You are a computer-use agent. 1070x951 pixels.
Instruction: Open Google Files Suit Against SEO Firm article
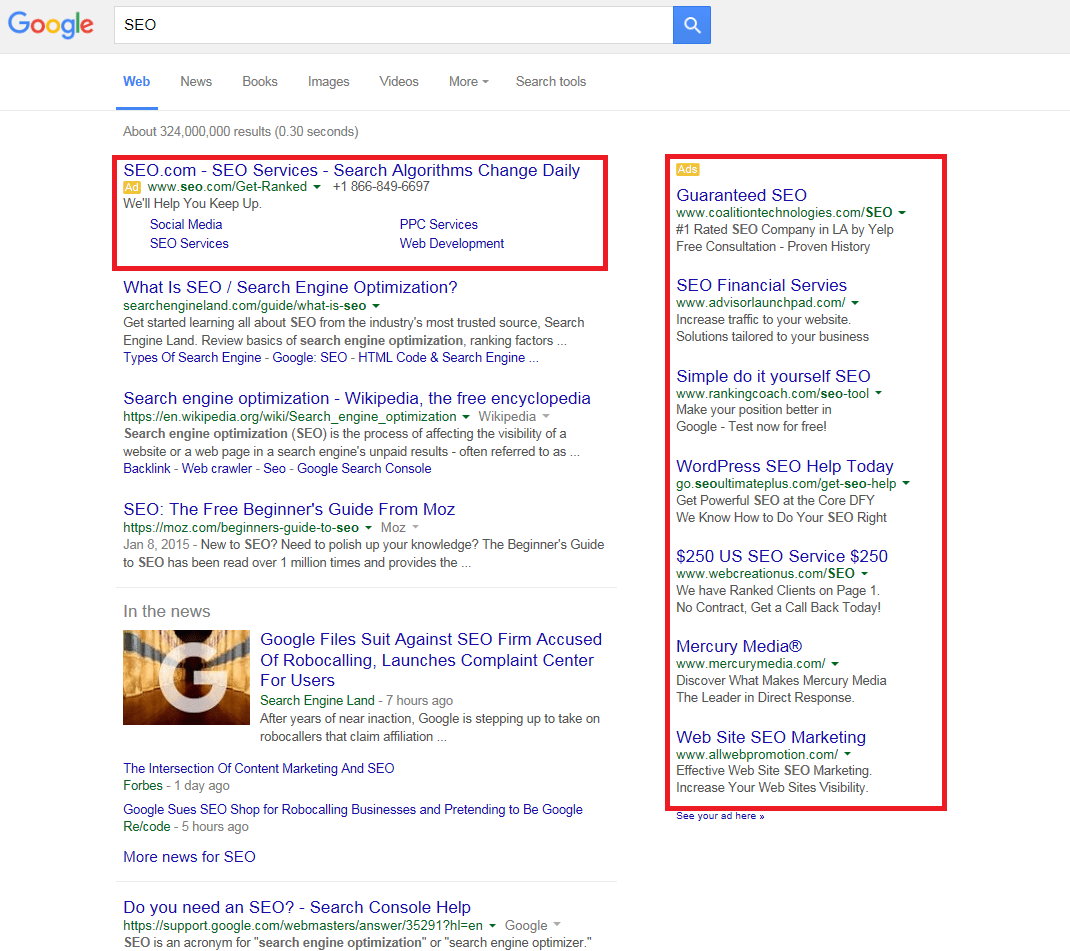[431, 660]
